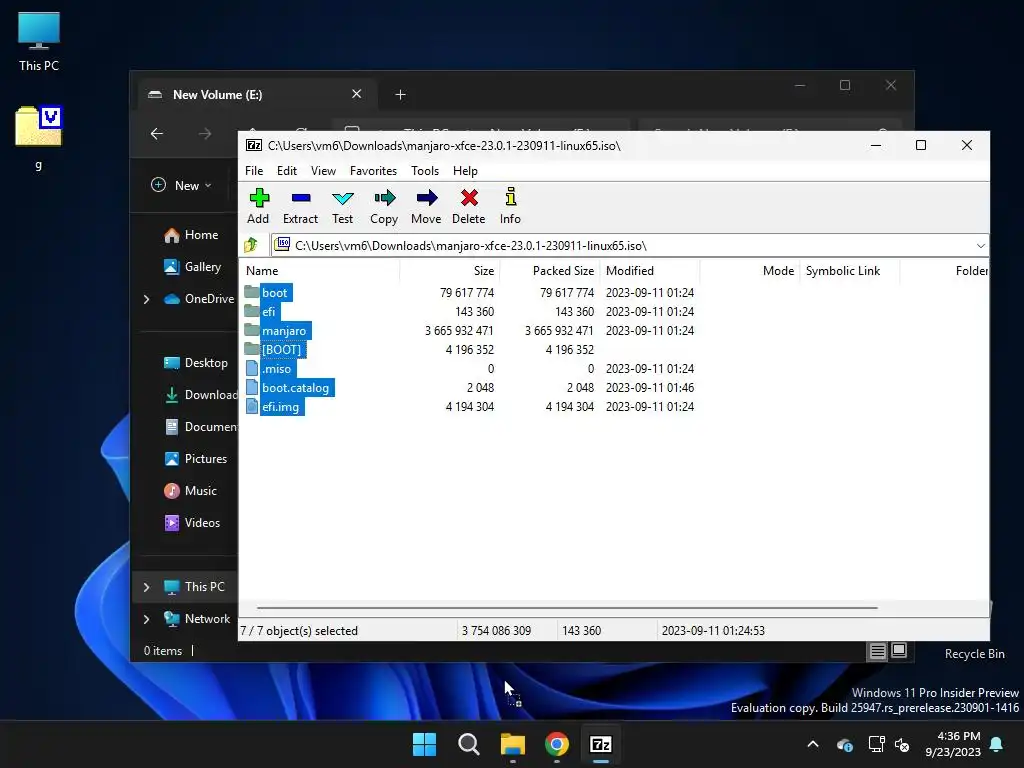Expand Network in Explorer sidebar
This screenshot has height=768, width=1024.
(x=146, y=619)
